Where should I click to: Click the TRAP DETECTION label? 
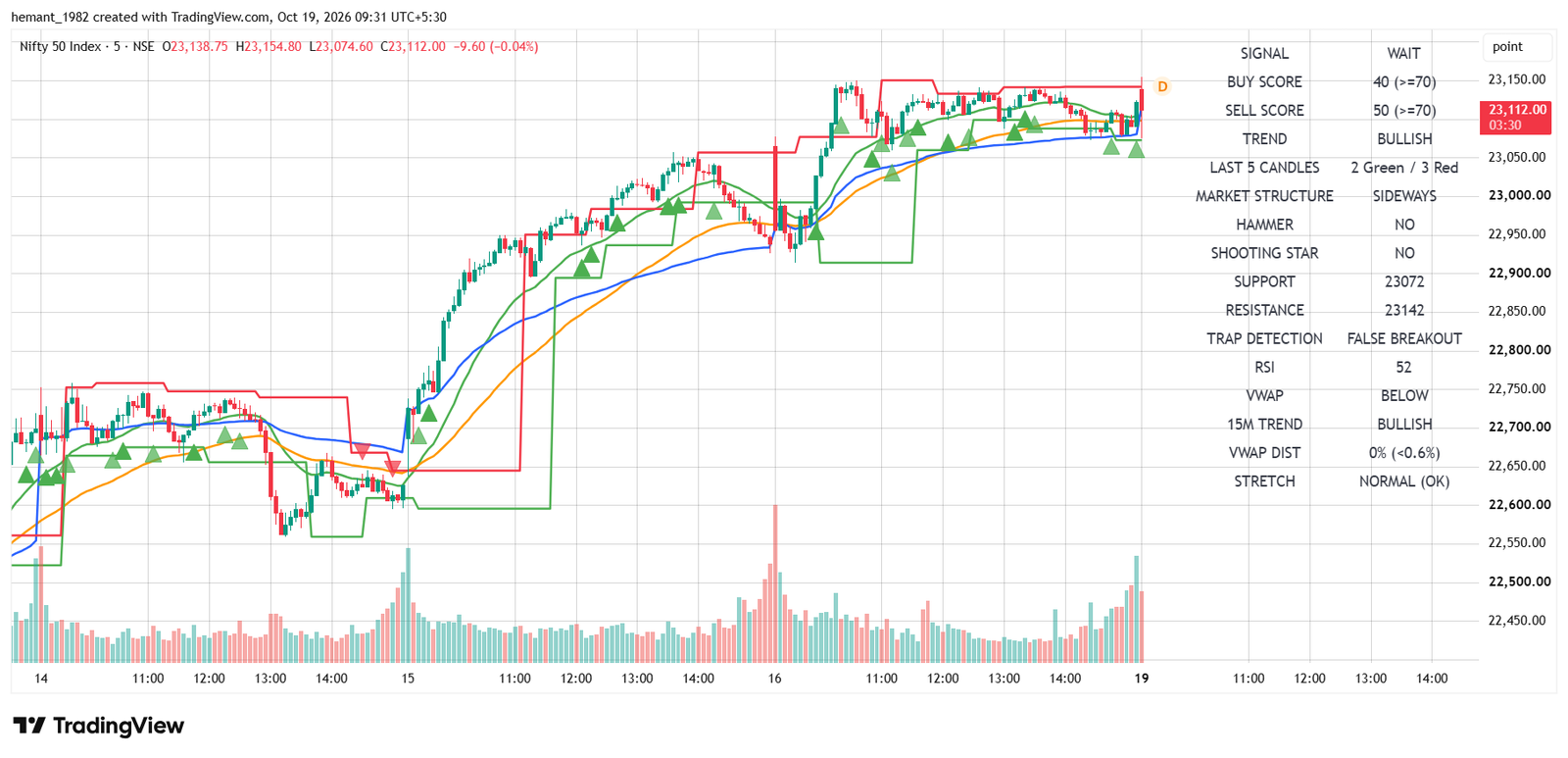click(1264, 337)
